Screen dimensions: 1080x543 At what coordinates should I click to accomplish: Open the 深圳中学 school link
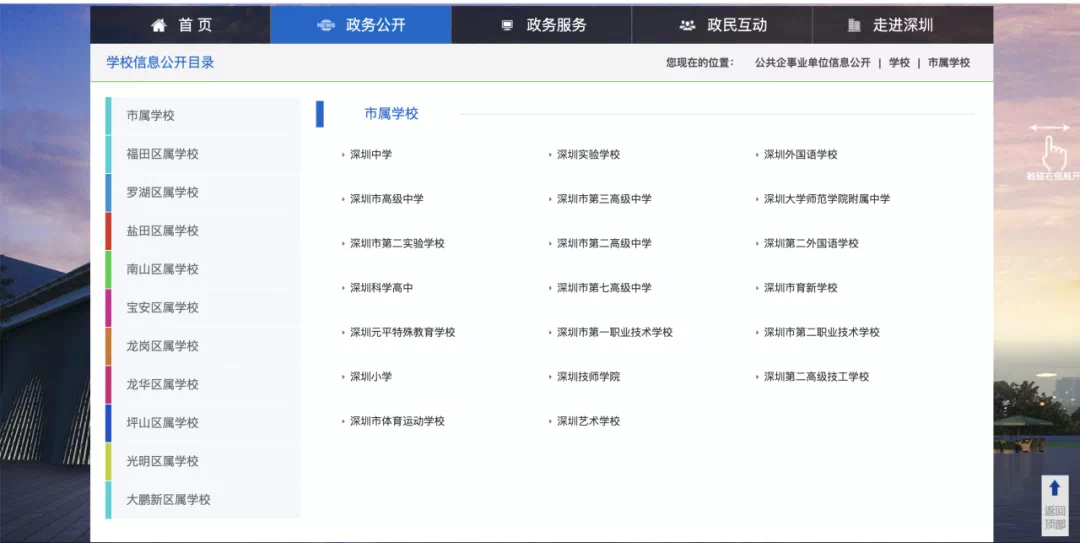tap(371, 155)
